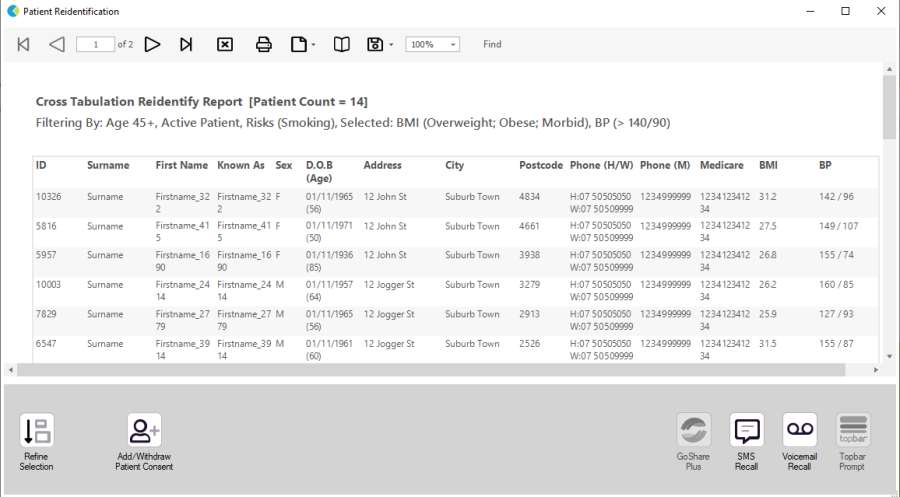
Task: Select patient ID 5816
Action: coord(46,226)
